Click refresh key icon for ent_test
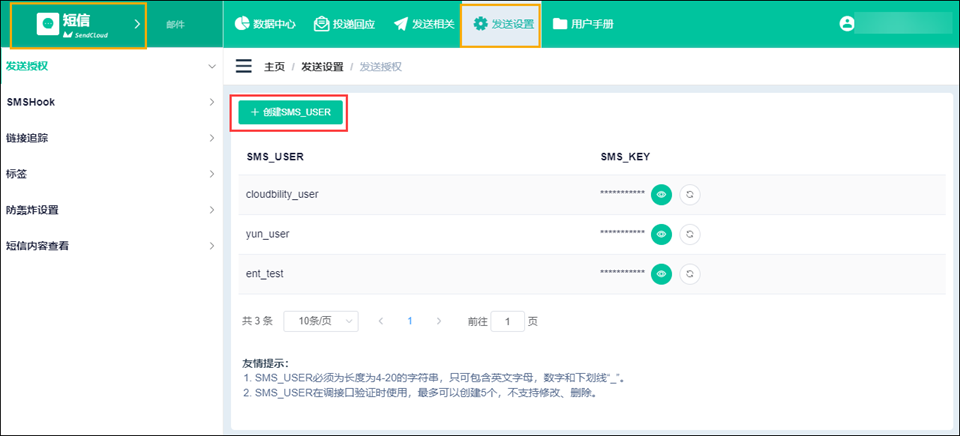960x436 pixels. (x=689, y=273)
